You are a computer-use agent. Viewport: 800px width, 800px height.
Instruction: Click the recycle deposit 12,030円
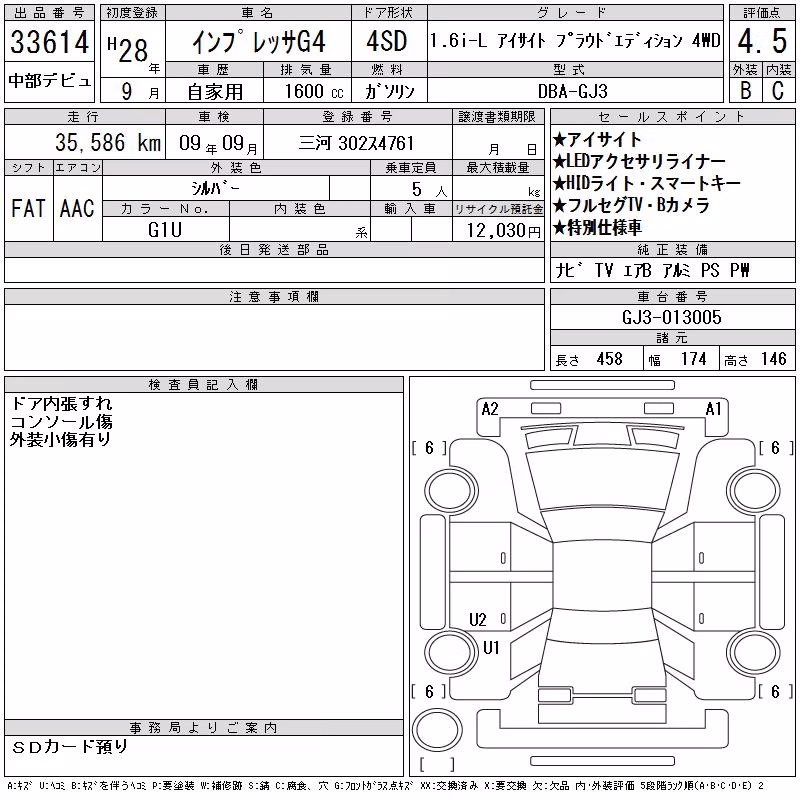tap(503, 231)
